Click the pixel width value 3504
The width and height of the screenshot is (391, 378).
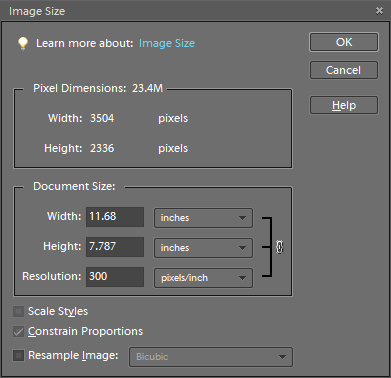[102, 118]
